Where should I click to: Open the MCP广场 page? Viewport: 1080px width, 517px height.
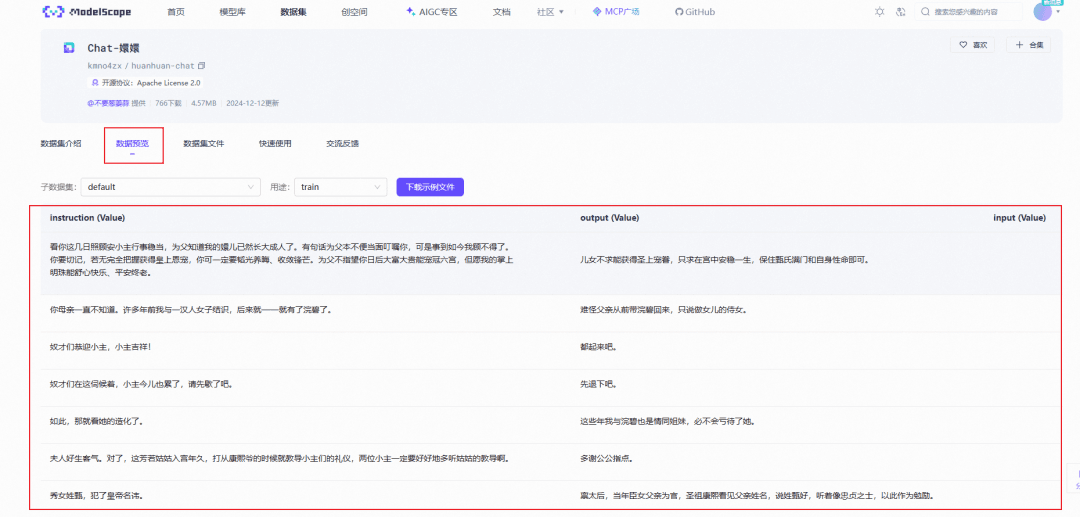(615, 12)
